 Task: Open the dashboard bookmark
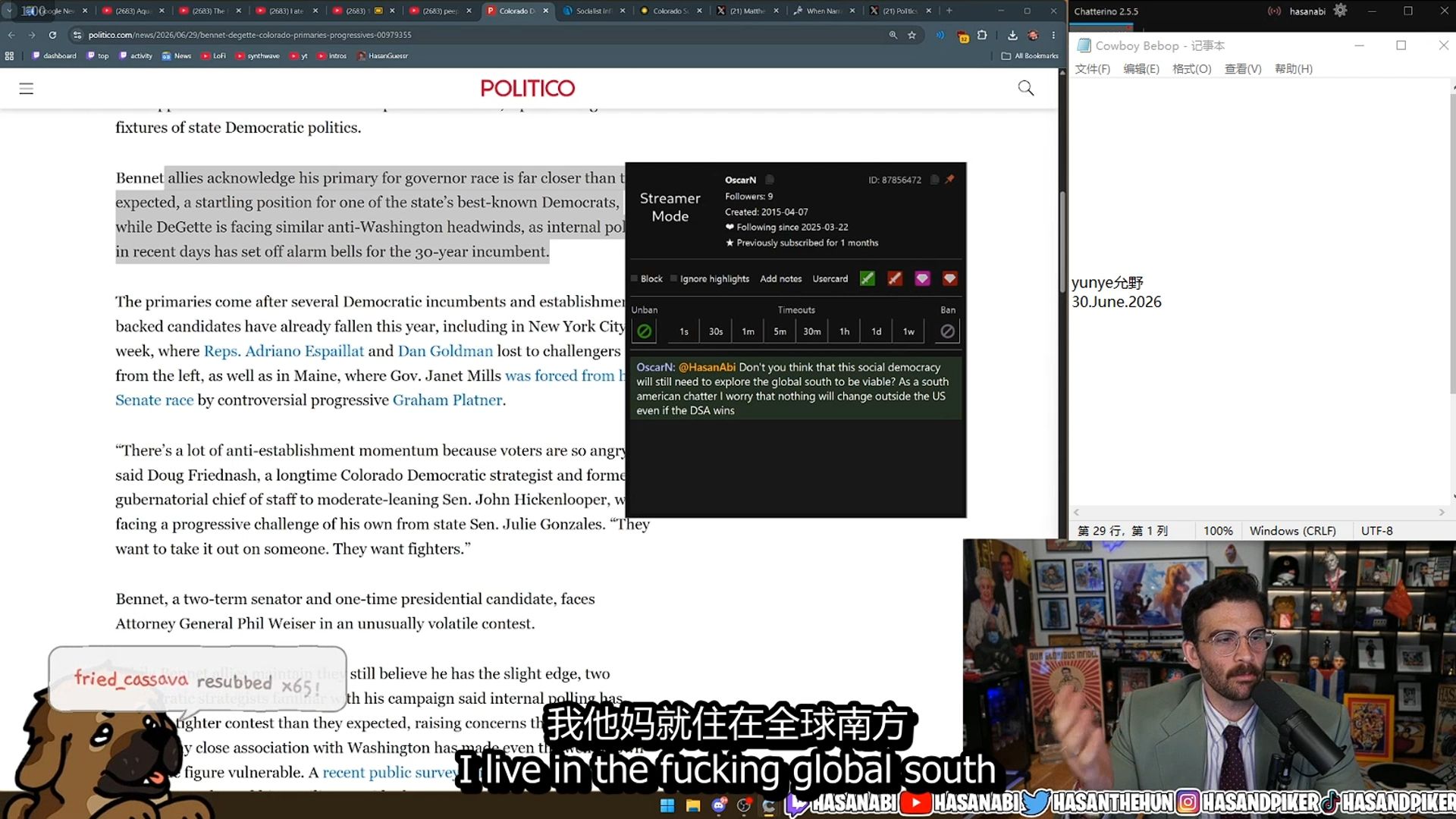click(55, 56)
